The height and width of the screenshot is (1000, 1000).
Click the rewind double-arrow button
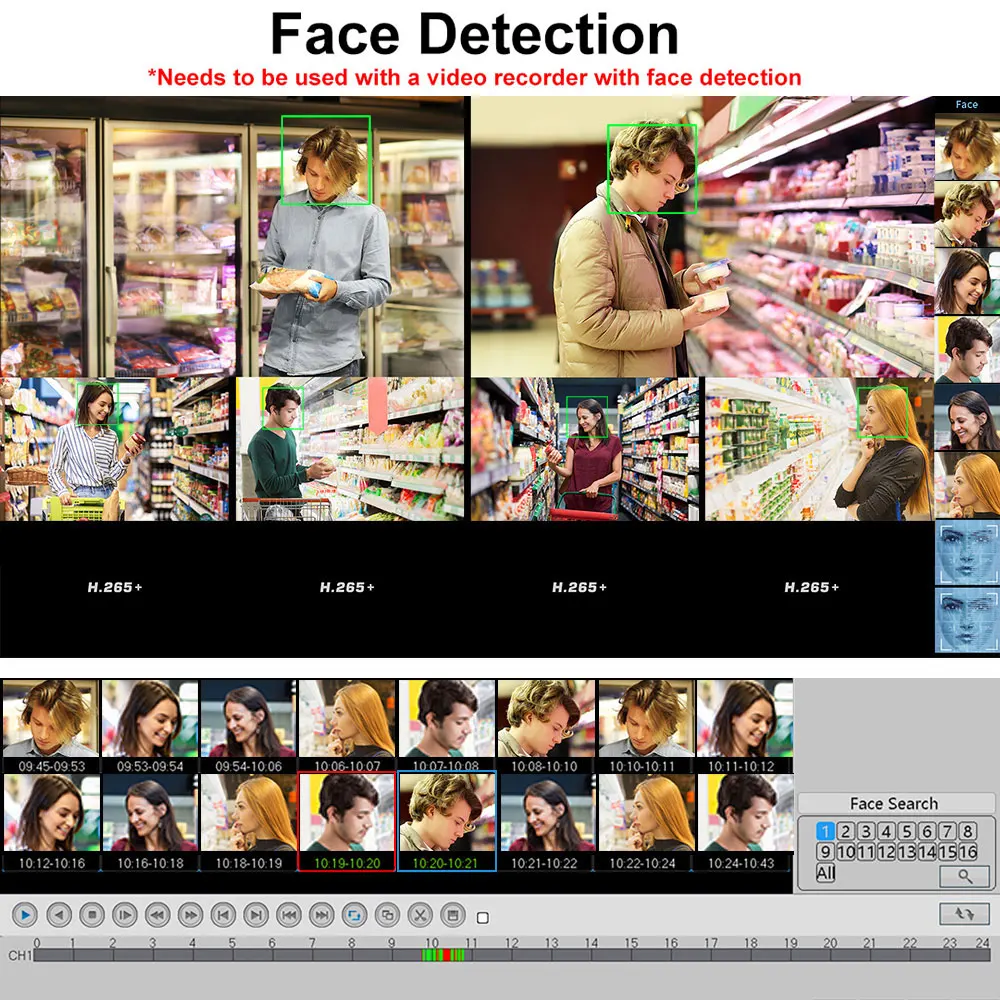tap(158, 915)
